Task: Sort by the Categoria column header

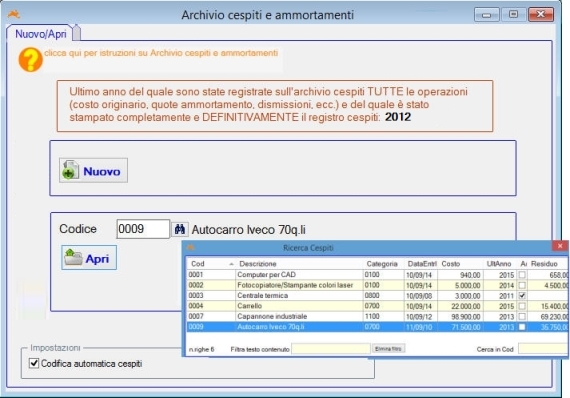Action: point(384,264)
